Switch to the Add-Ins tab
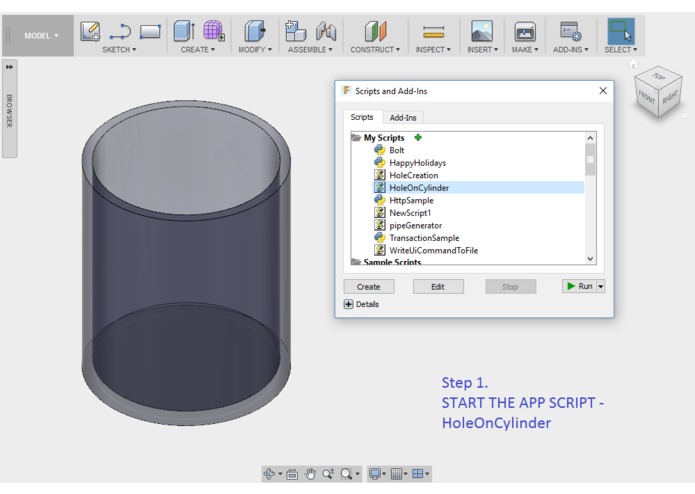Image resolution: width=695 pixels, height=494 pixels. tap(403, 118)
